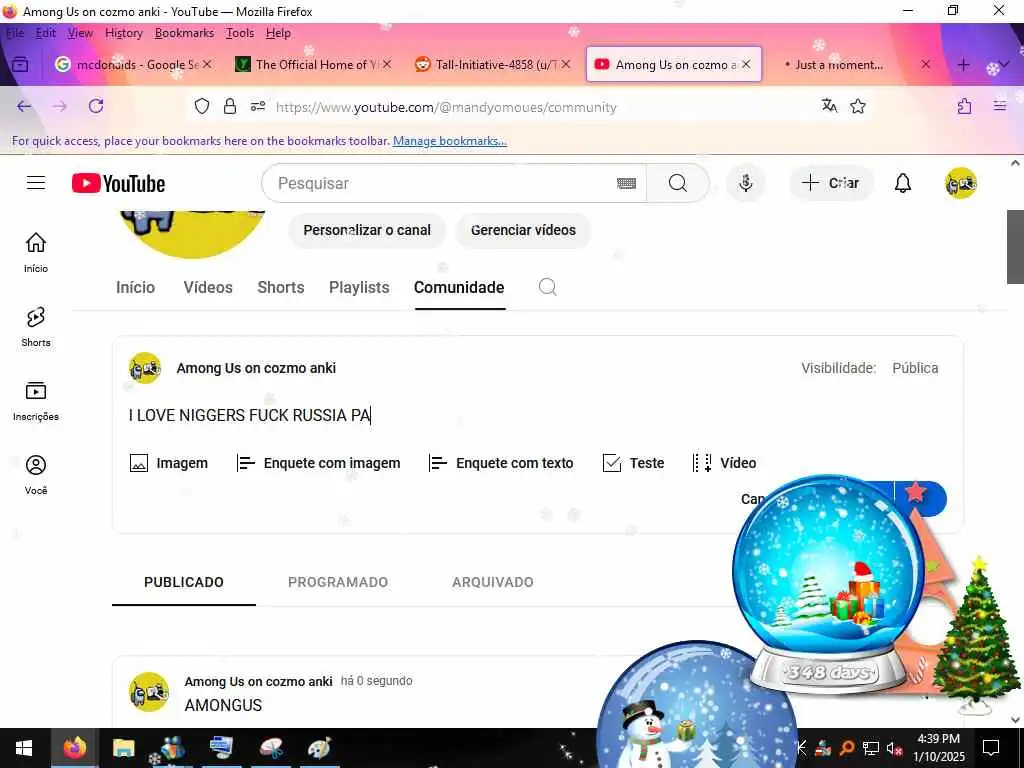Open Firefox History menu

coord(123,33)
